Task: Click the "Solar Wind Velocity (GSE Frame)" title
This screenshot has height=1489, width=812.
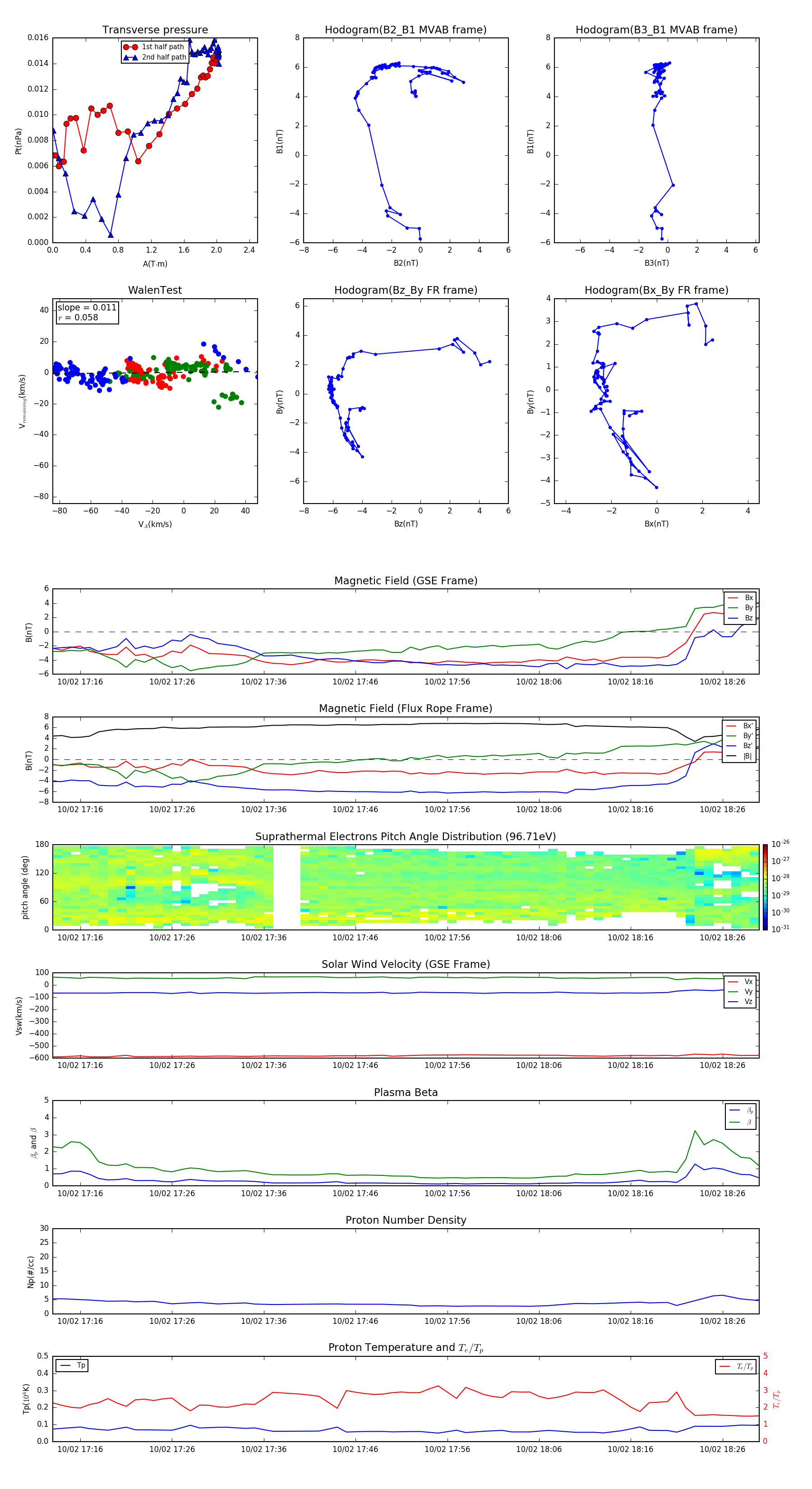Action: [x=406, y=964]
